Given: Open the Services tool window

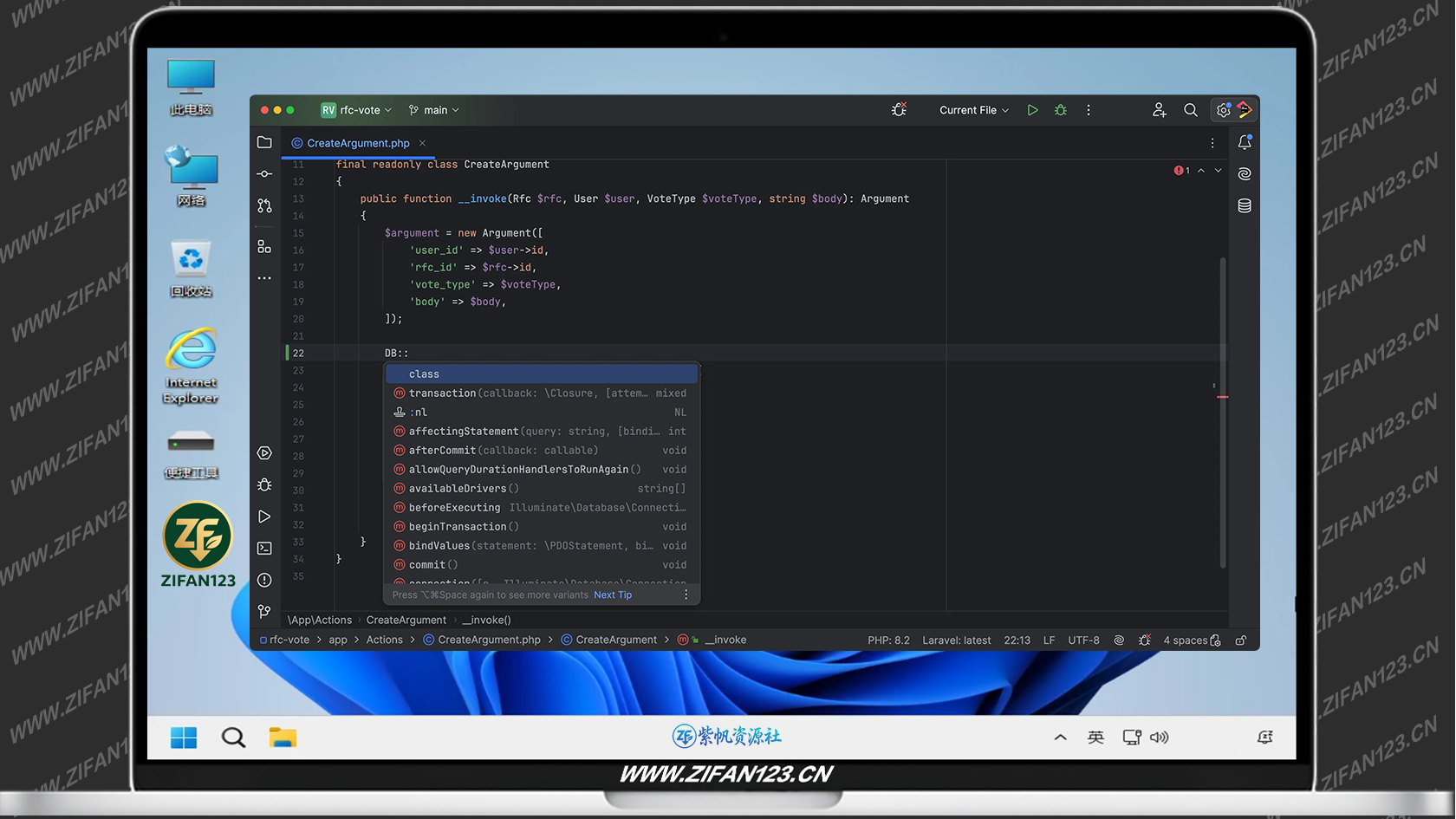Looking at the screenshot, I should (264, 453).
